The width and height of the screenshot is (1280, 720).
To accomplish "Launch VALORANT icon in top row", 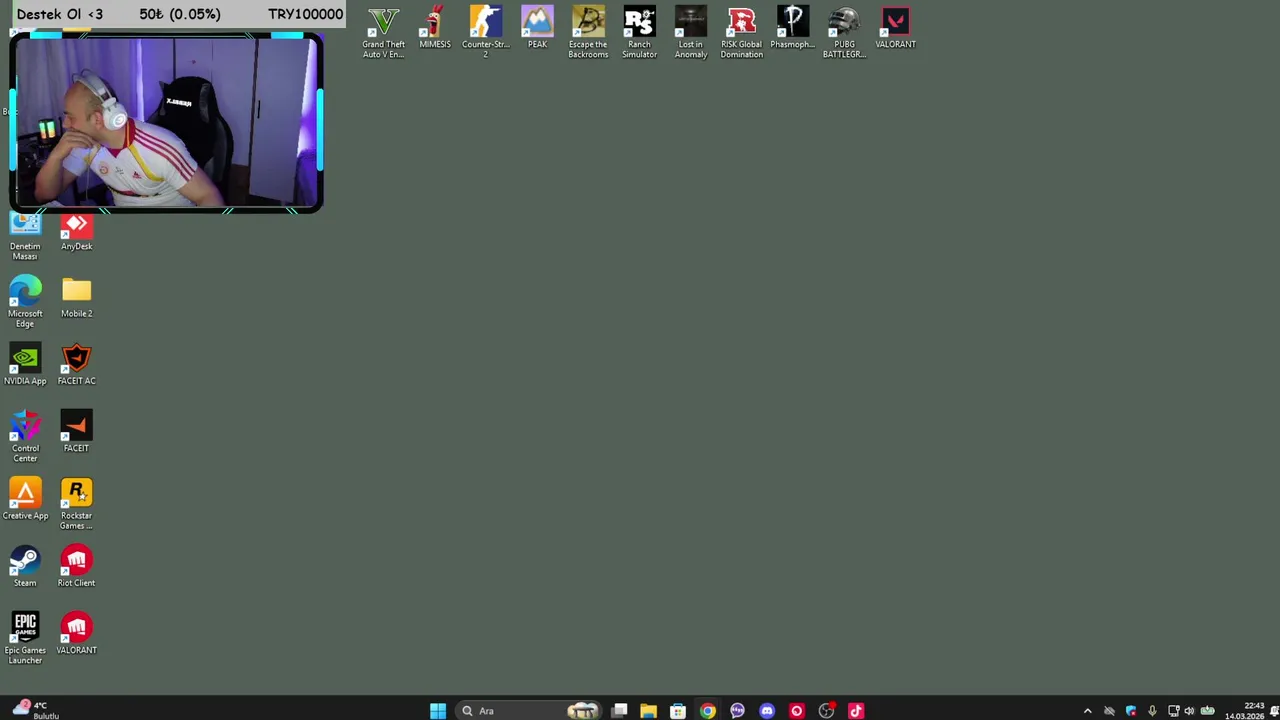I will point(895,28).
